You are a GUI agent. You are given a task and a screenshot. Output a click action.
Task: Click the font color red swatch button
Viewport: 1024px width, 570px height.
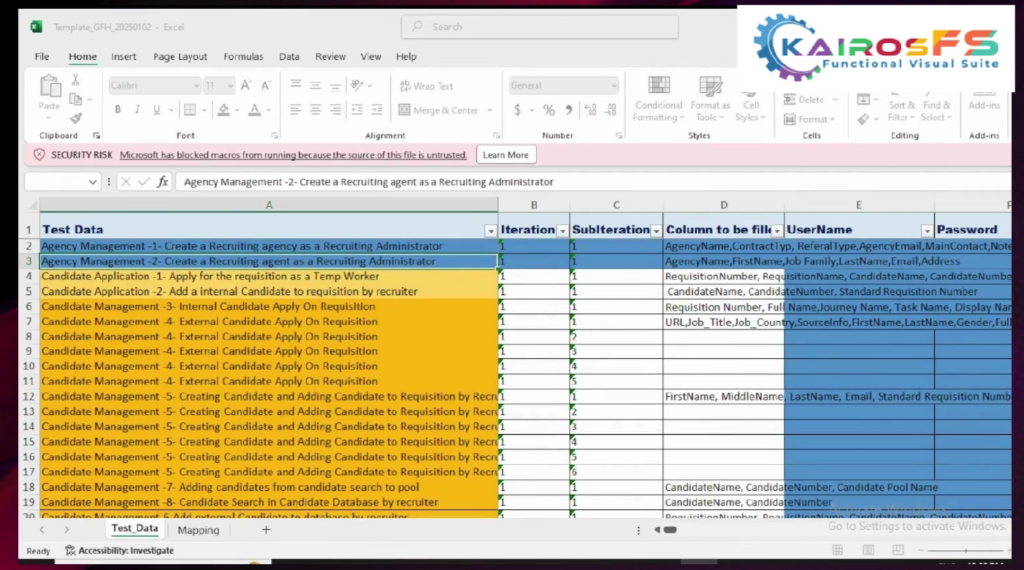254,110
